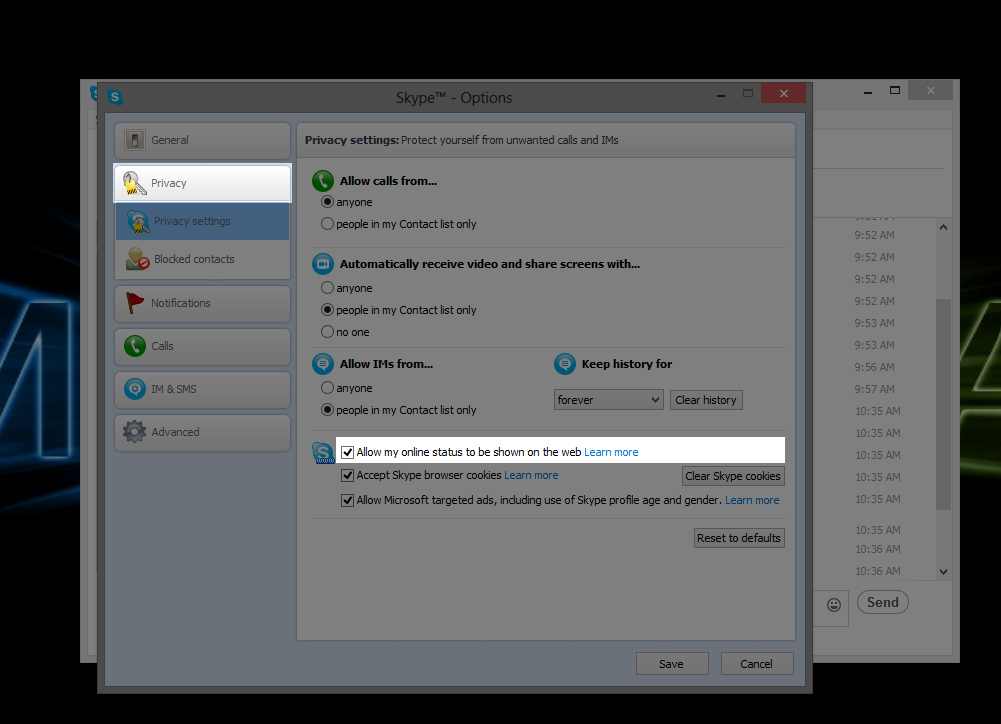1001x724 pixels.
Task: Select 'anyone' for automatically receiving video
Action: pyautogui.click(x=327, y=288)
